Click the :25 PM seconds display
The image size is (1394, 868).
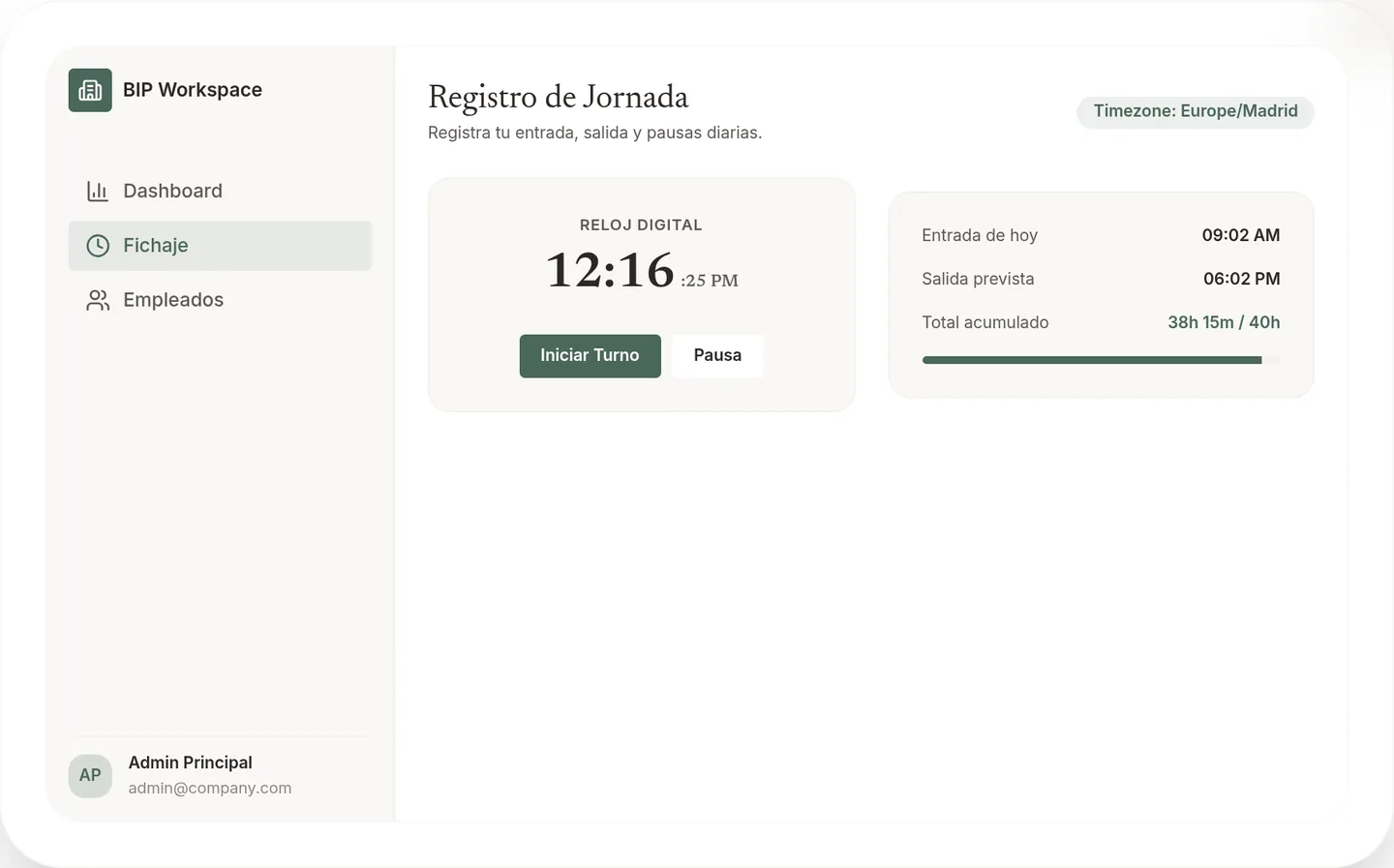710,281
